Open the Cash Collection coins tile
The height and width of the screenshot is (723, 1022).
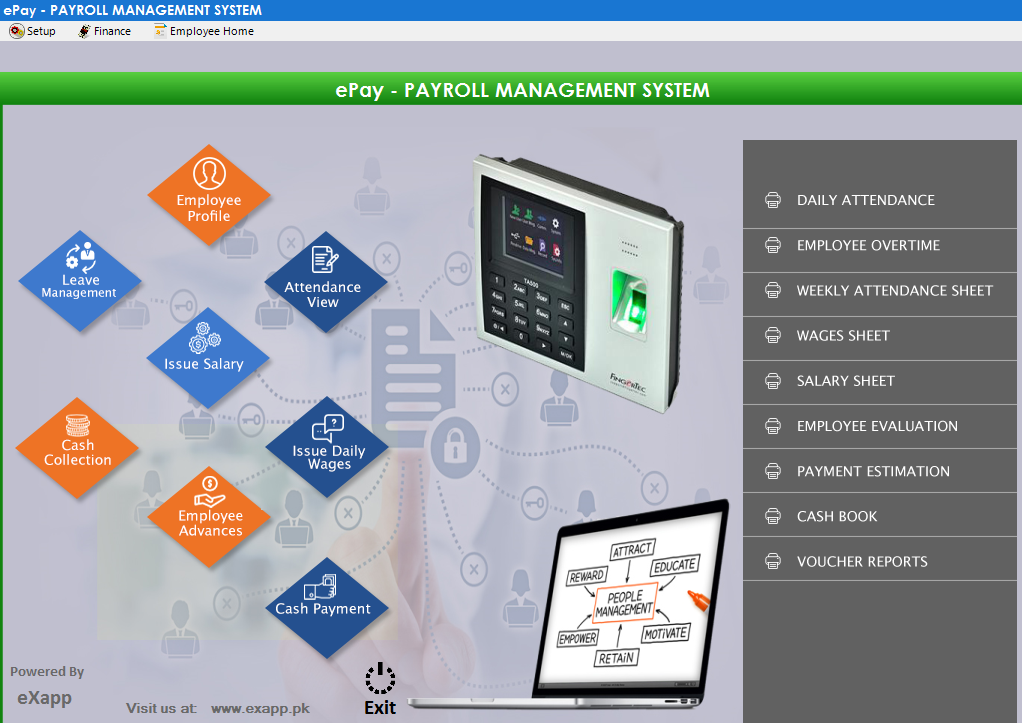click(77, 443)
